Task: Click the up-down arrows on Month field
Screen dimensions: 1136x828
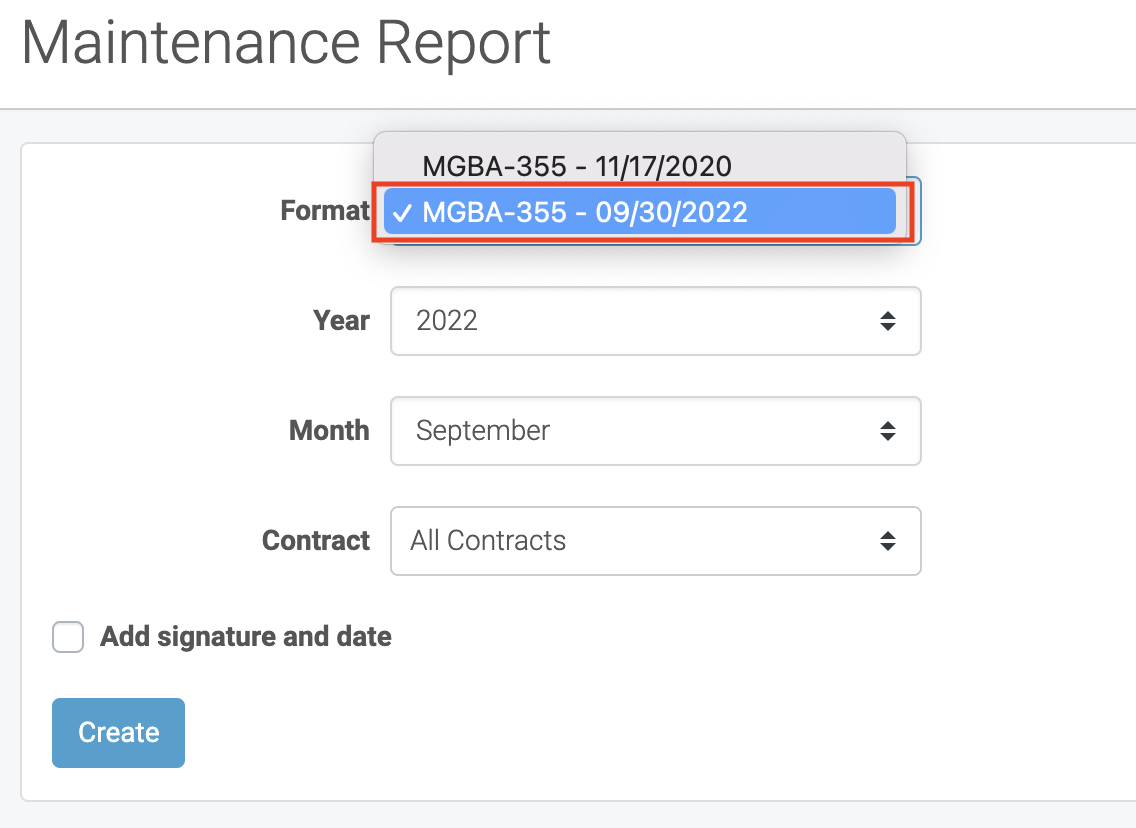Action: click(x=887, y=431)
